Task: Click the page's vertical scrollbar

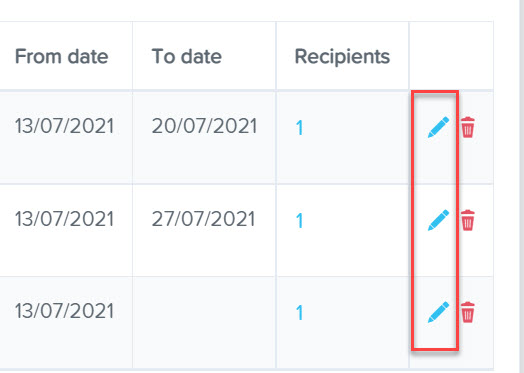Action: (519, 186)
